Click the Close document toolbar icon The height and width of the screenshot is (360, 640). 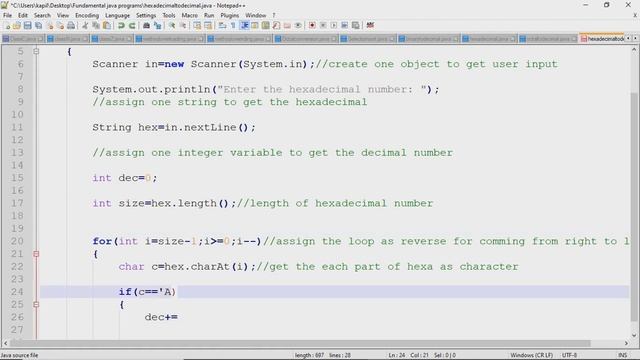(49, 26)
